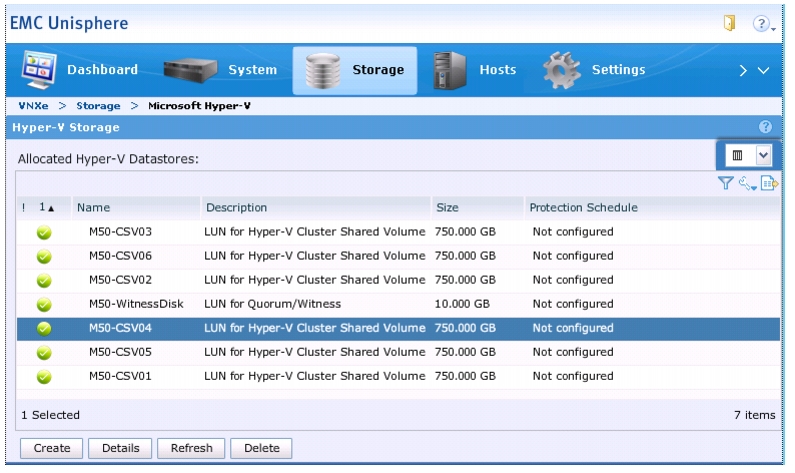Follow the VNXe breadcrumb link
This screenshot has width=795, height=473.
point(33,106)
